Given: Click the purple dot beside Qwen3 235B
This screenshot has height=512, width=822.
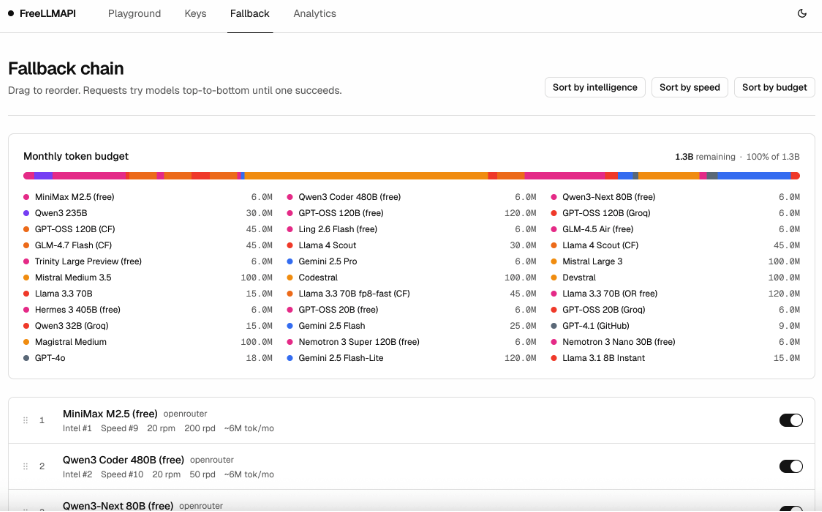Looking at the screenshot, I should point(26,213).
